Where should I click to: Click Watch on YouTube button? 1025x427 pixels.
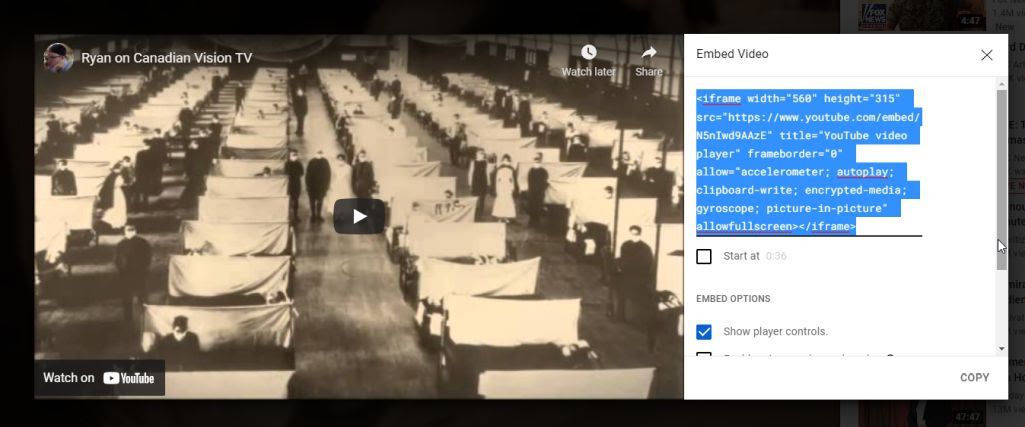[99, 377]
